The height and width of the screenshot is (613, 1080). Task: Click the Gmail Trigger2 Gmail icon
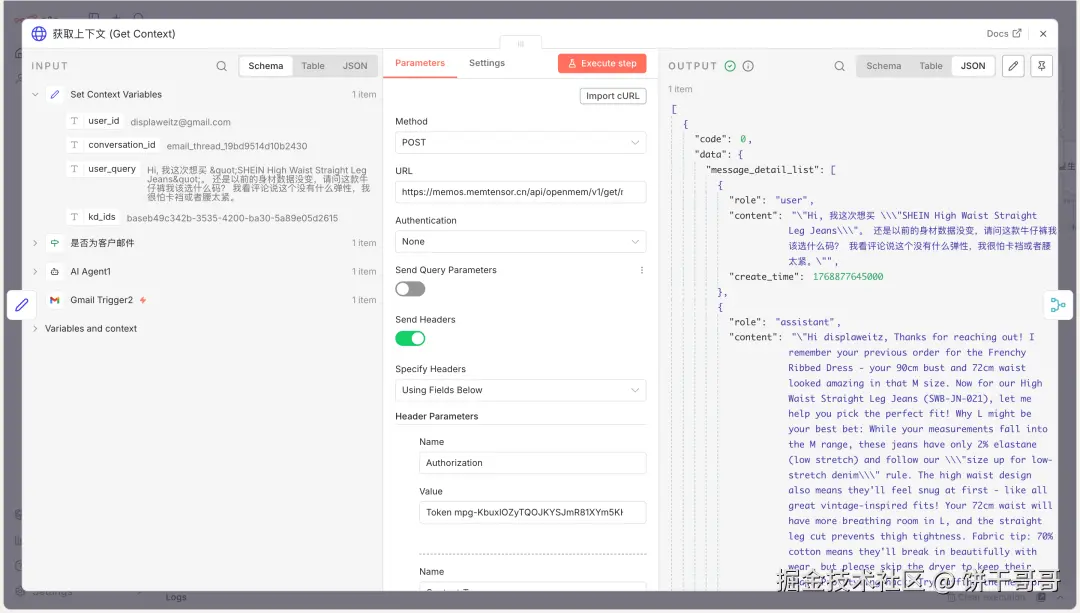pos(55,300)
